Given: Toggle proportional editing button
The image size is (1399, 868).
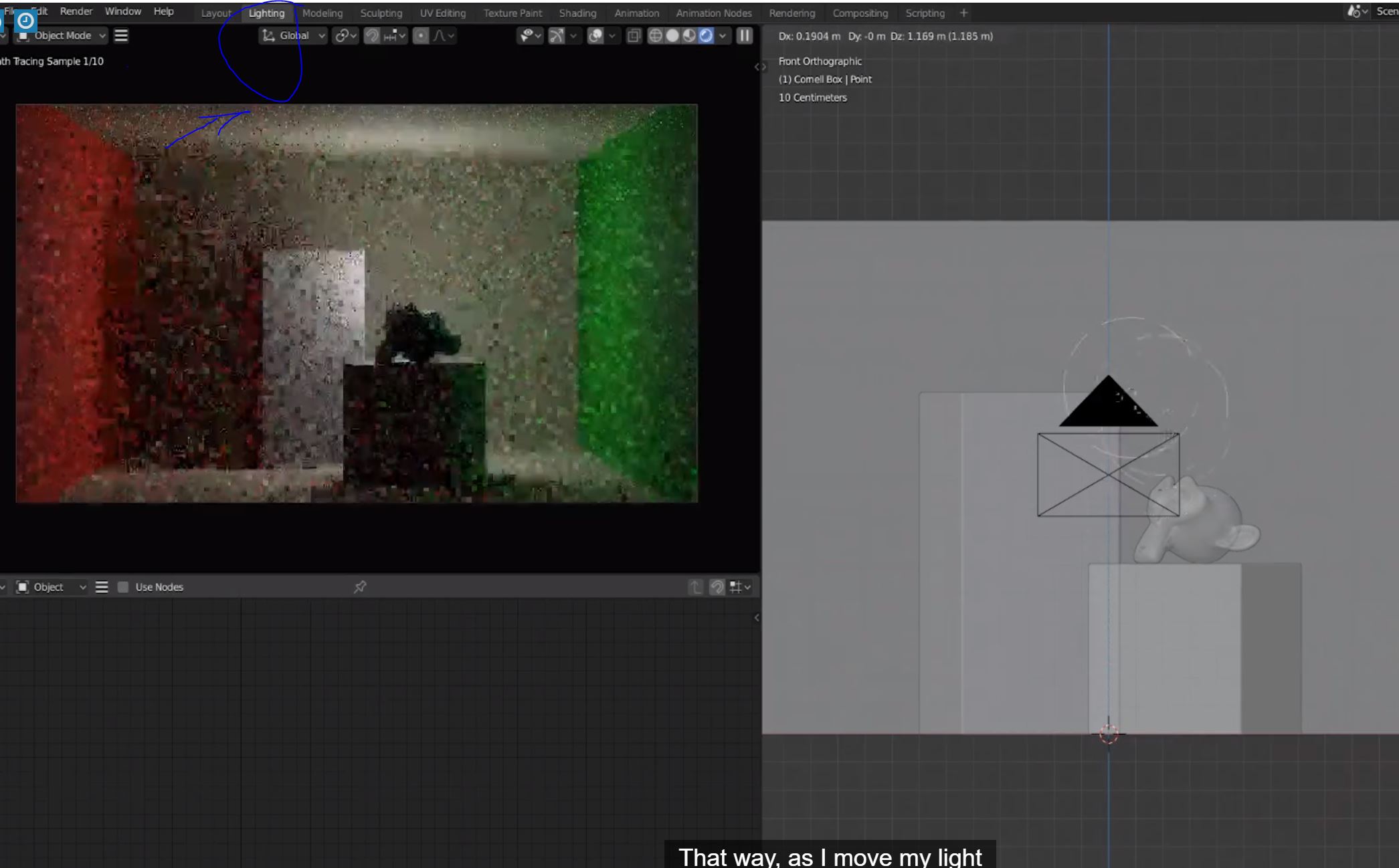Looking at the screenshot, I should pos(421,36).
